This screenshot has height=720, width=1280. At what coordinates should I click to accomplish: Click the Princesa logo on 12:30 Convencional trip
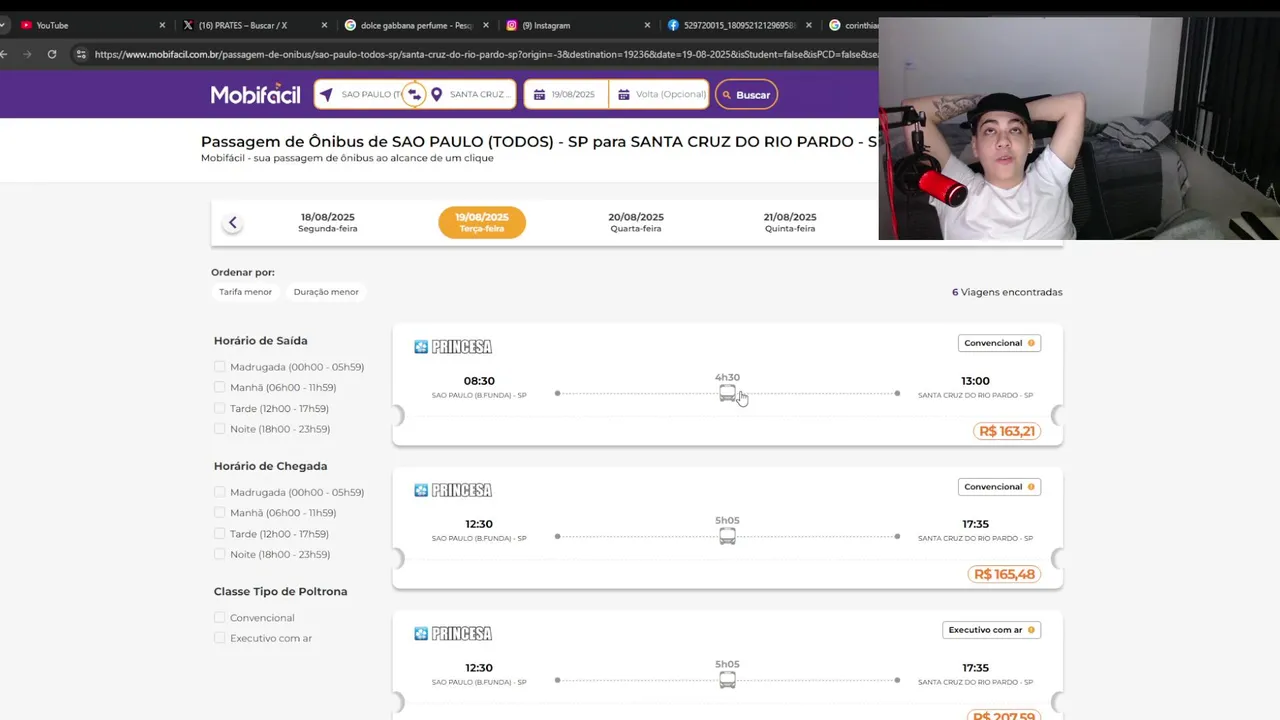pos(453,490)
